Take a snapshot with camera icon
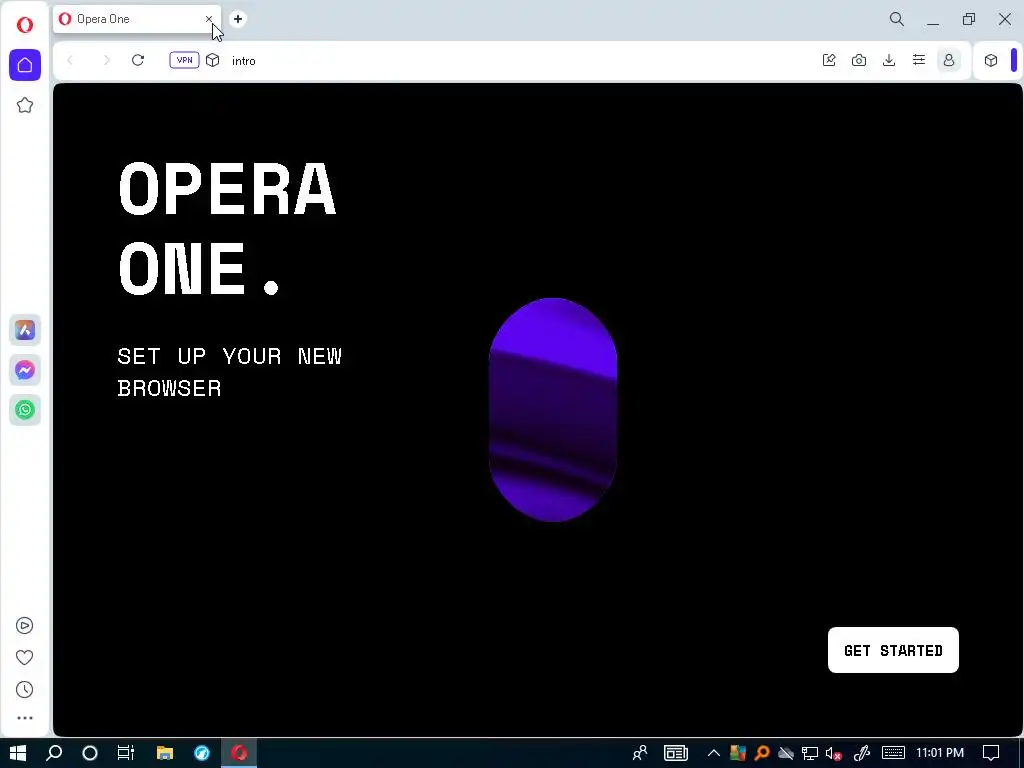This screenshot has width=1024, height=768. pyautogui.click(x=859, y=60)
